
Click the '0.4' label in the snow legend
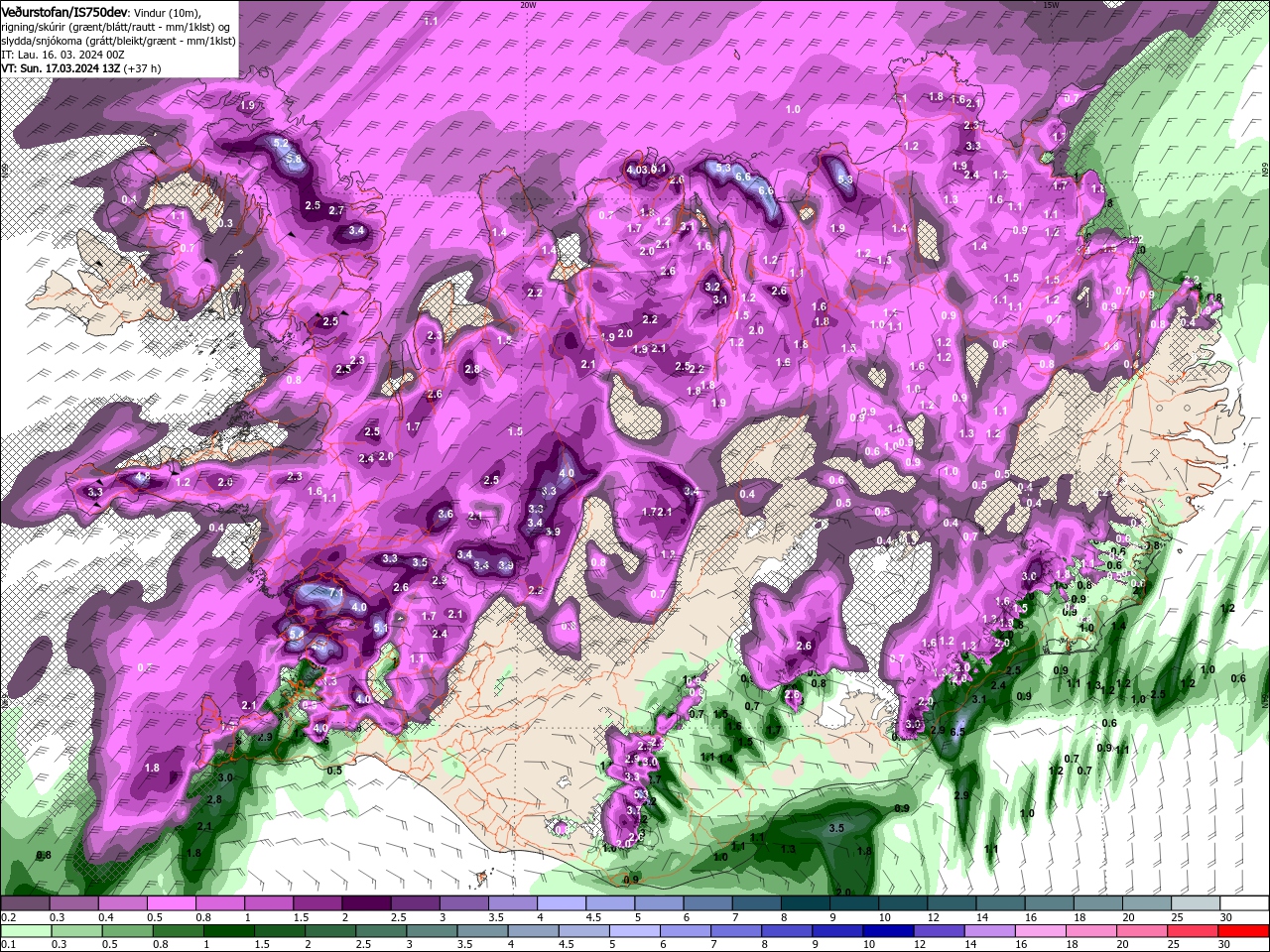click(x=106, y=917)
